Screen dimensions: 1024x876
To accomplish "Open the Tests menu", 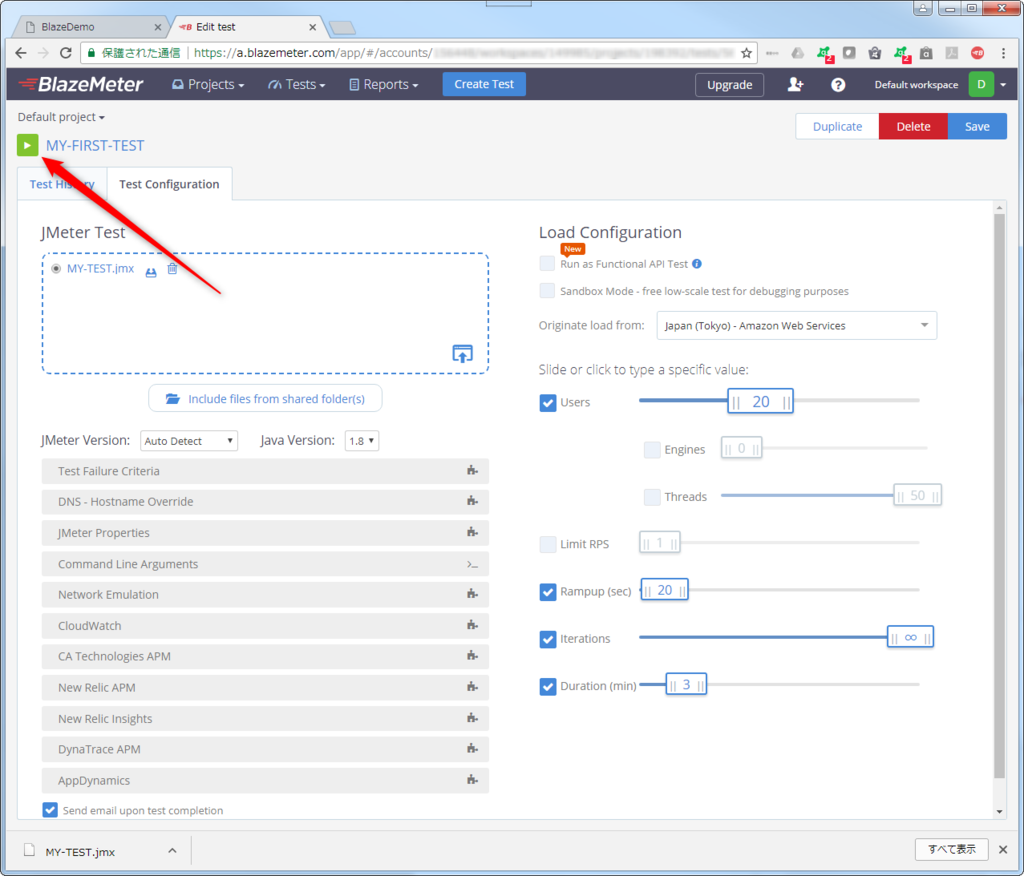I will (296, 84).
